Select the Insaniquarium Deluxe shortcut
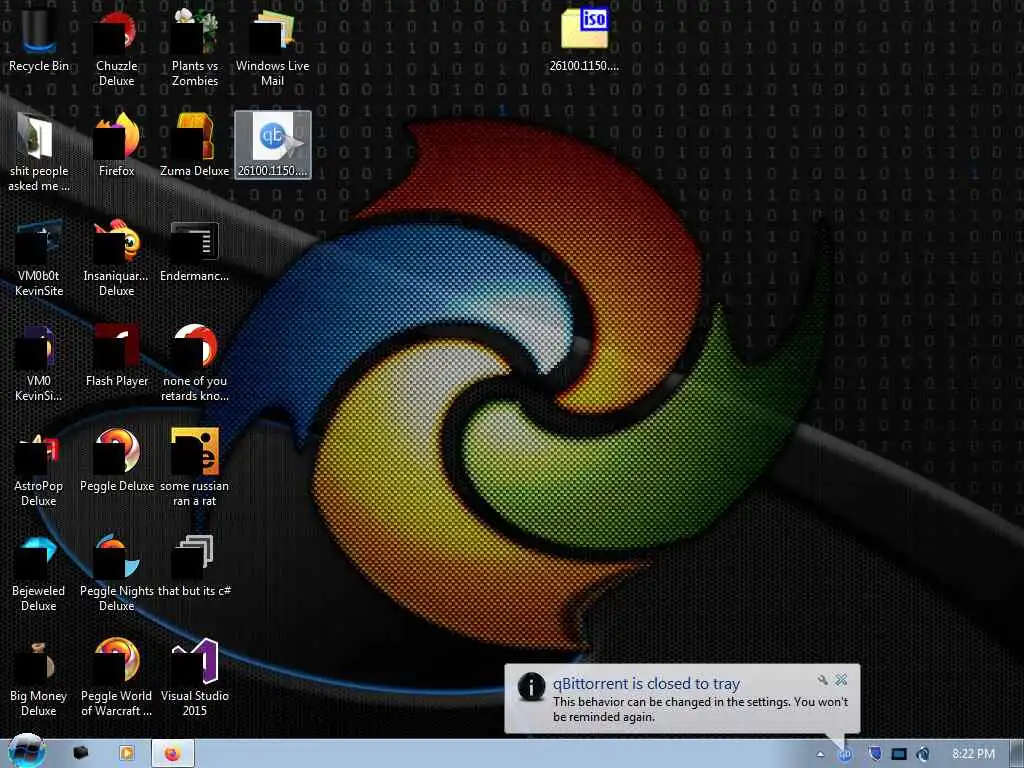1024x768 pixels. point(116,257)
